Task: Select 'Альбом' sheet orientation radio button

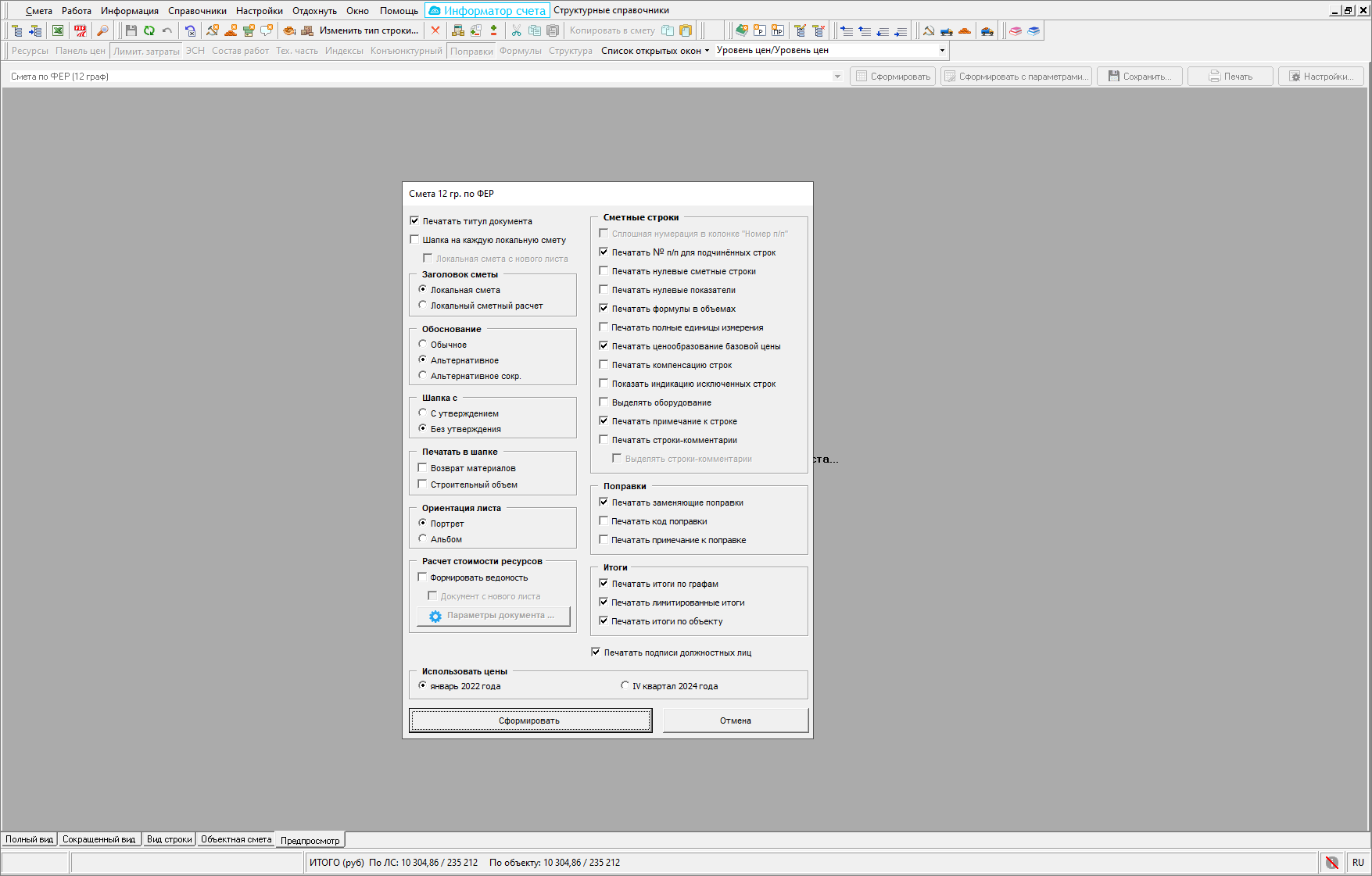Action: click(x=423, y=538)
